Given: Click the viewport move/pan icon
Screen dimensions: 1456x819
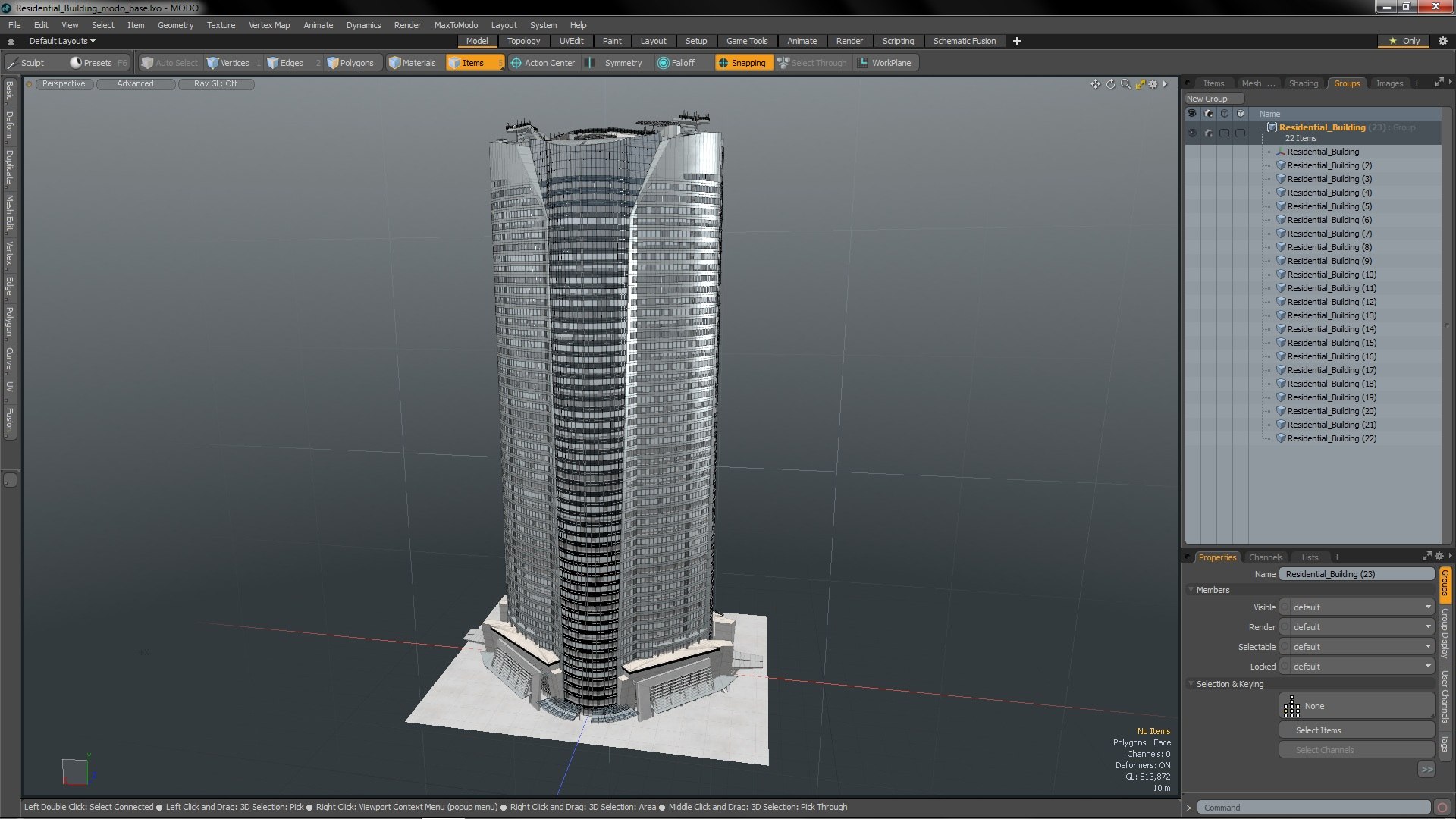Looking at the screenshot, I should (1095, 84).
